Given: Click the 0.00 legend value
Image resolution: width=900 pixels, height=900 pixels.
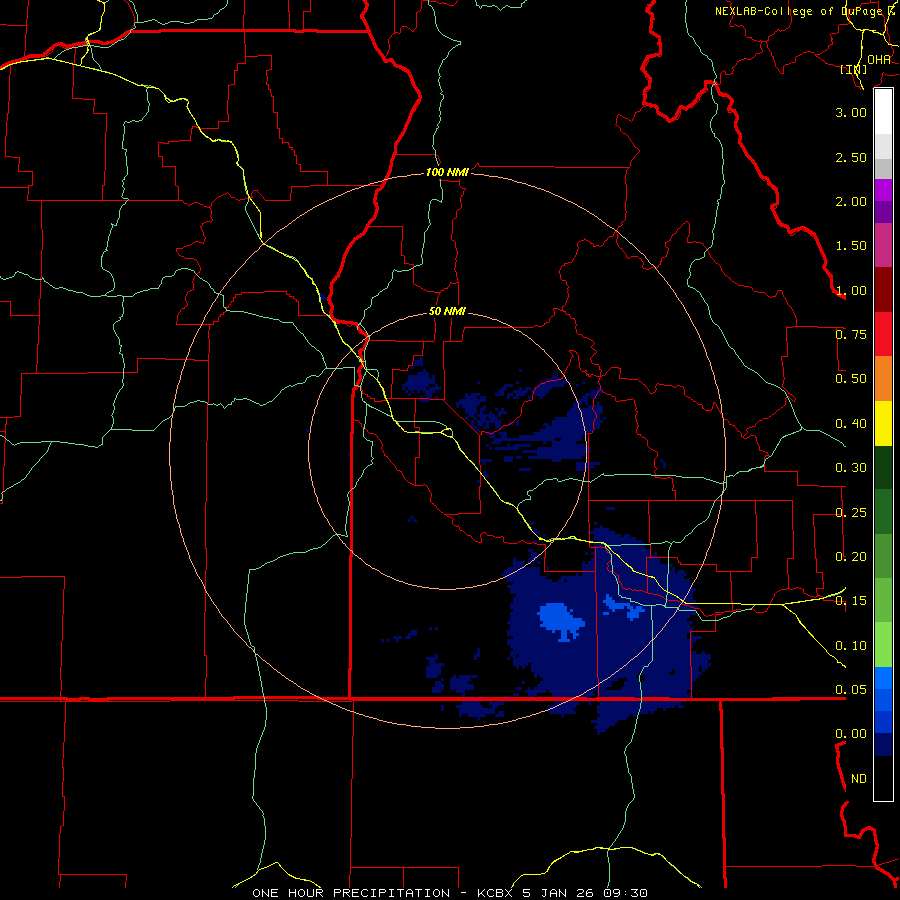Looking at the screenshot, I should (x=851, y=734).
